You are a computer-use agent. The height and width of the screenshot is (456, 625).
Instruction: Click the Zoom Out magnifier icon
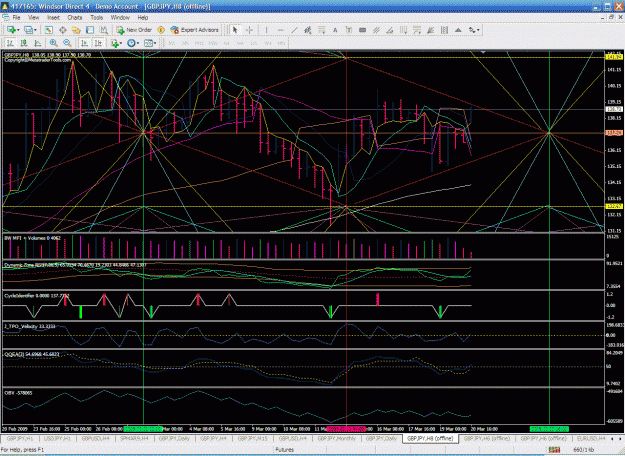[67, 43]
